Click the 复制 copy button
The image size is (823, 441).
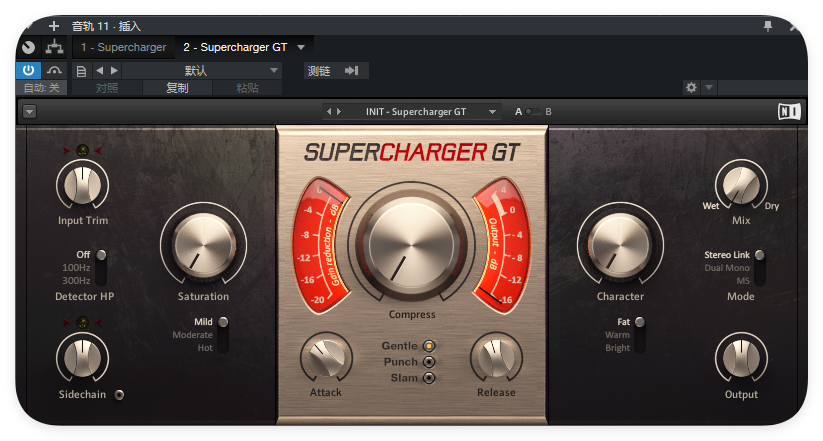(x=177, y=88)
